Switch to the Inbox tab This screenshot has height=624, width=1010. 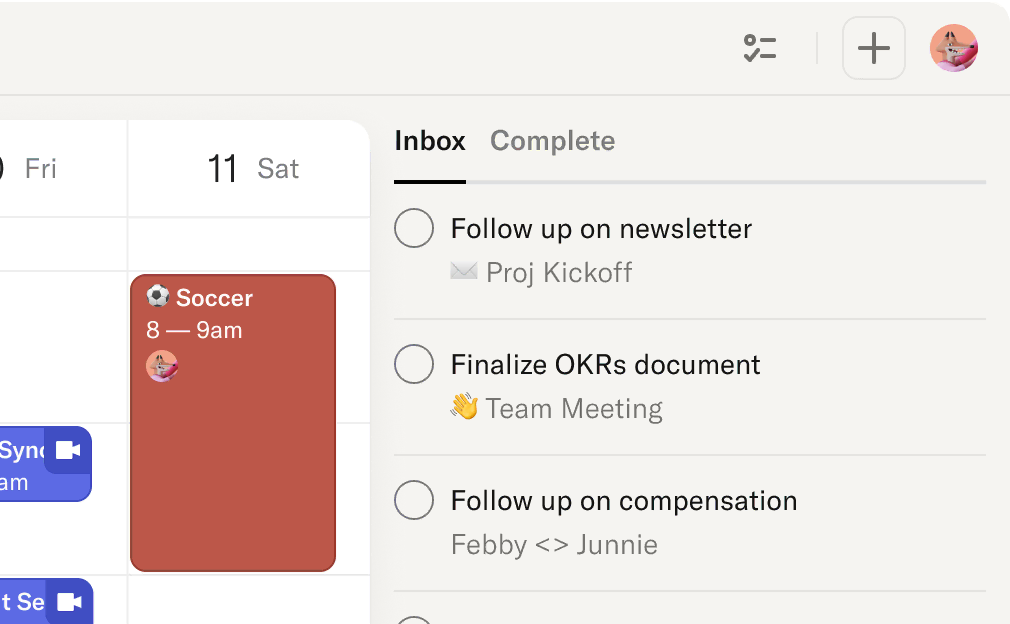430,141
